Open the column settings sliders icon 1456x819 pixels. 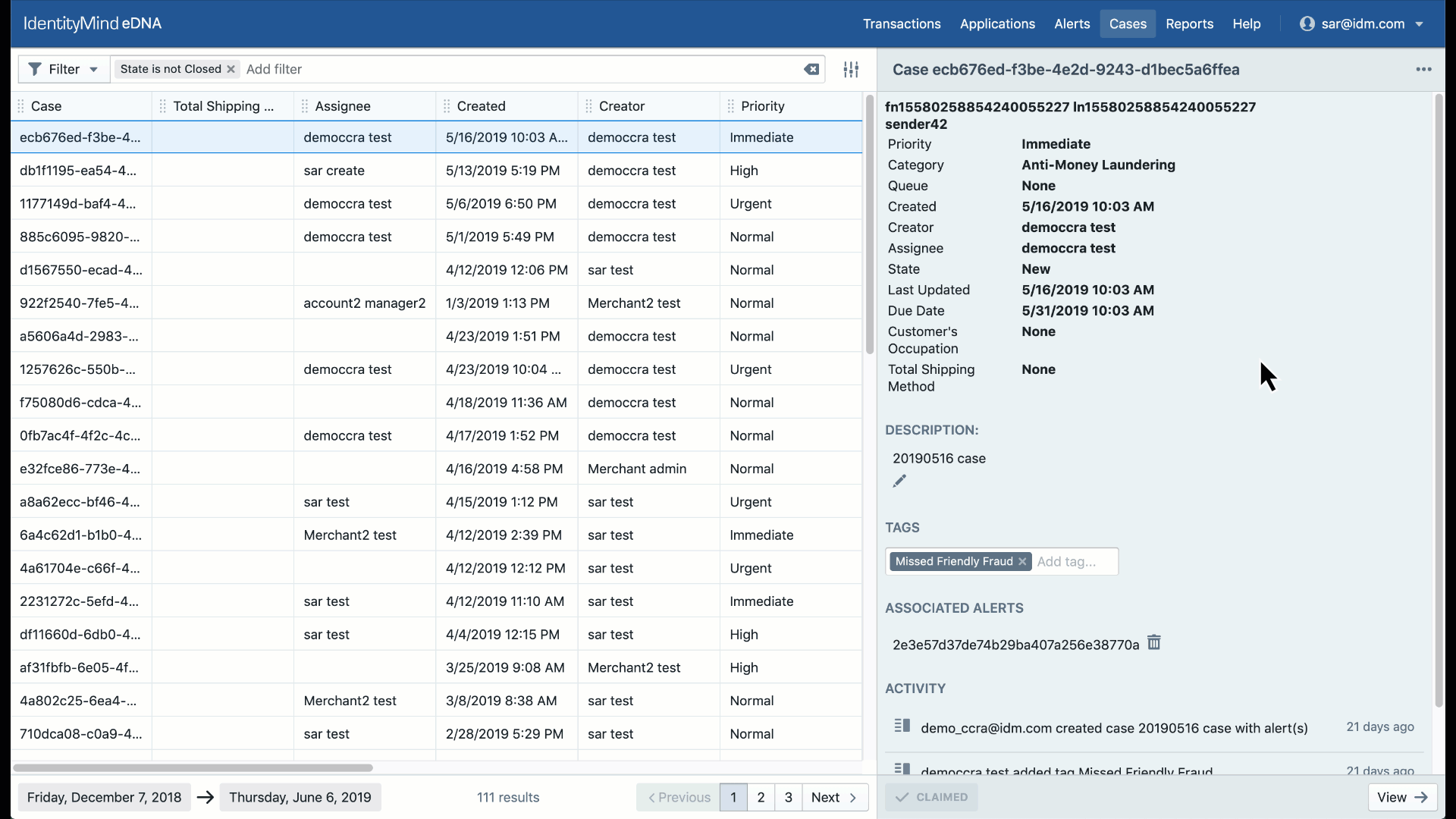pyautogui.click(x=851, y=69)
